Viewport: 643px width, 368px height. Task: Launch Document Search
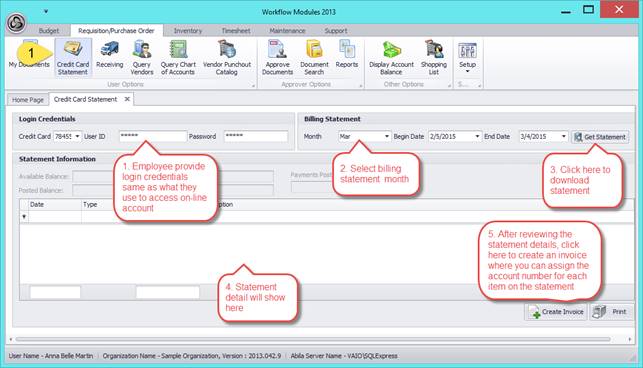(x=314, y=57)
